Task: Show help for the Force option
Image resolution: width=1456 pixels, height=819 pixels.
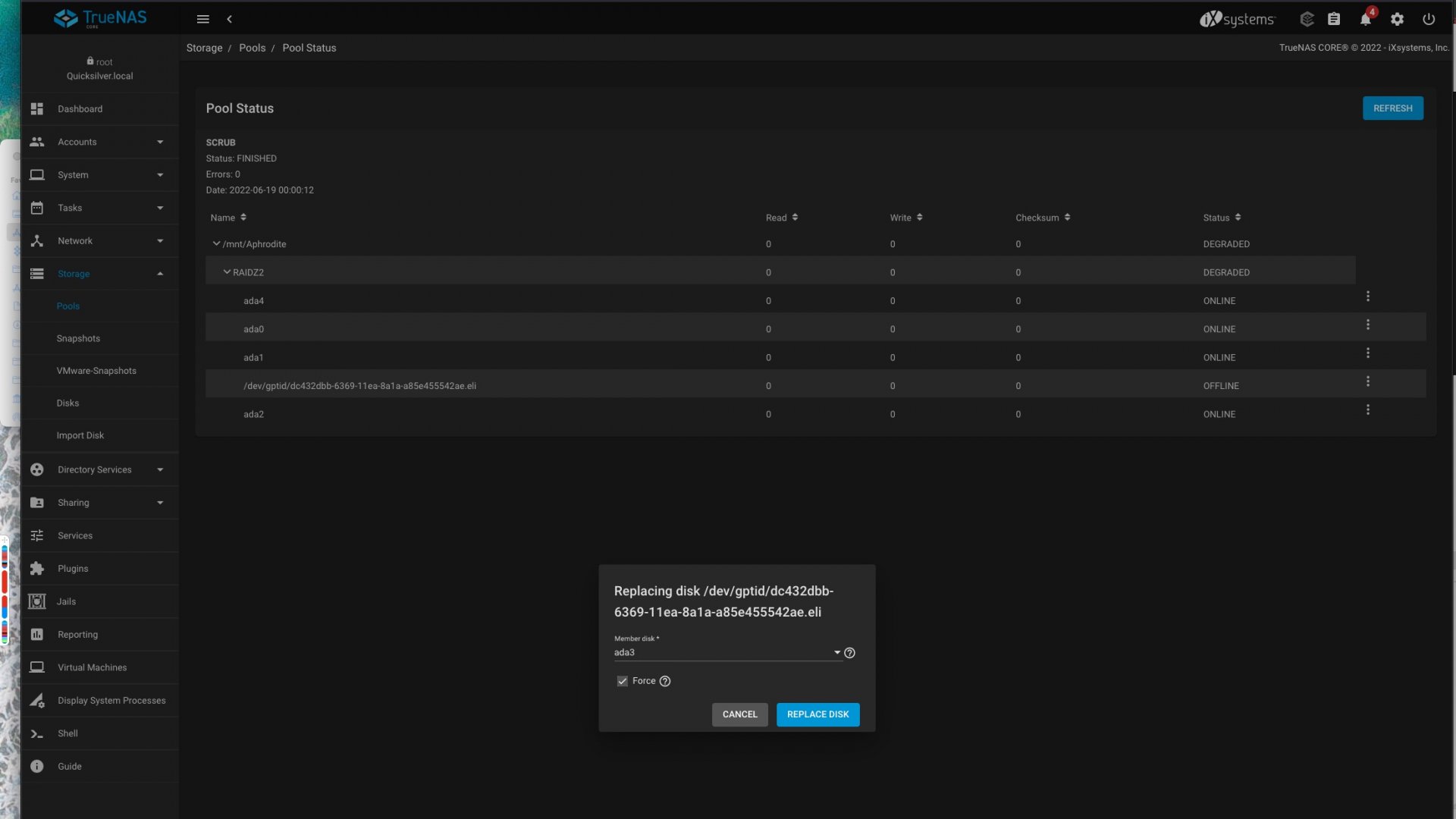Action: pyautogui.click(x=665, y=682)
